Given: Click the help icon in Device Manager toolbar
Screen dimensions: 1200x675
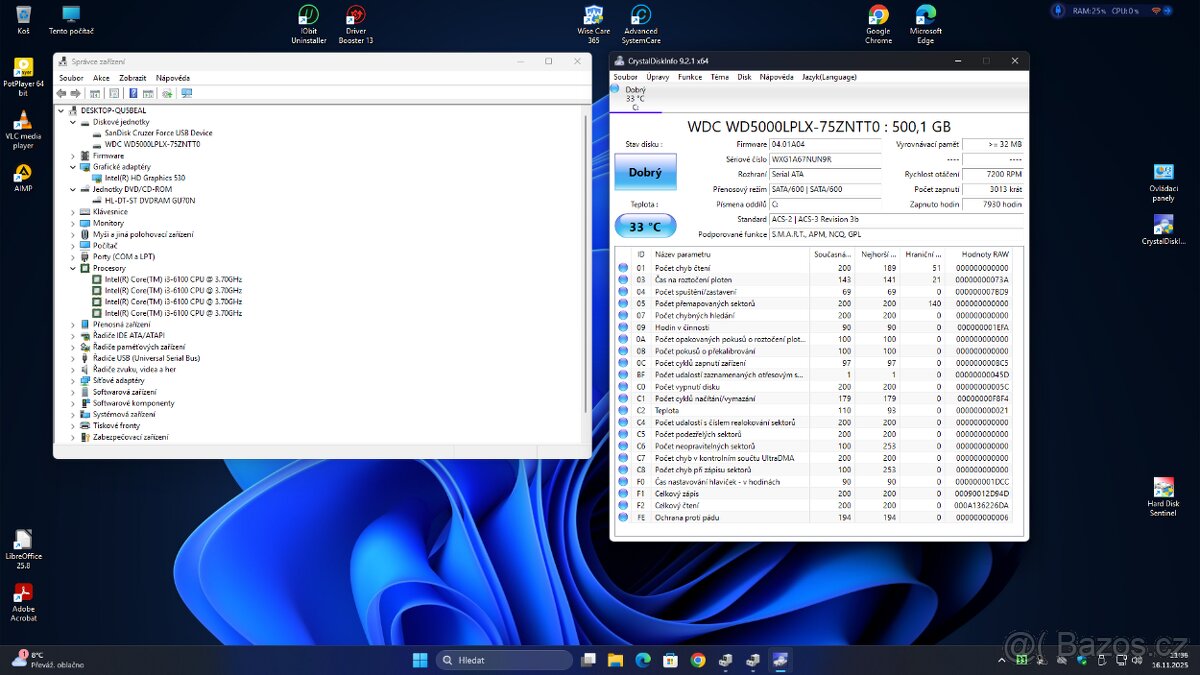Looking at the screenshot, I should pyautogui.click(x=133, y=93).
